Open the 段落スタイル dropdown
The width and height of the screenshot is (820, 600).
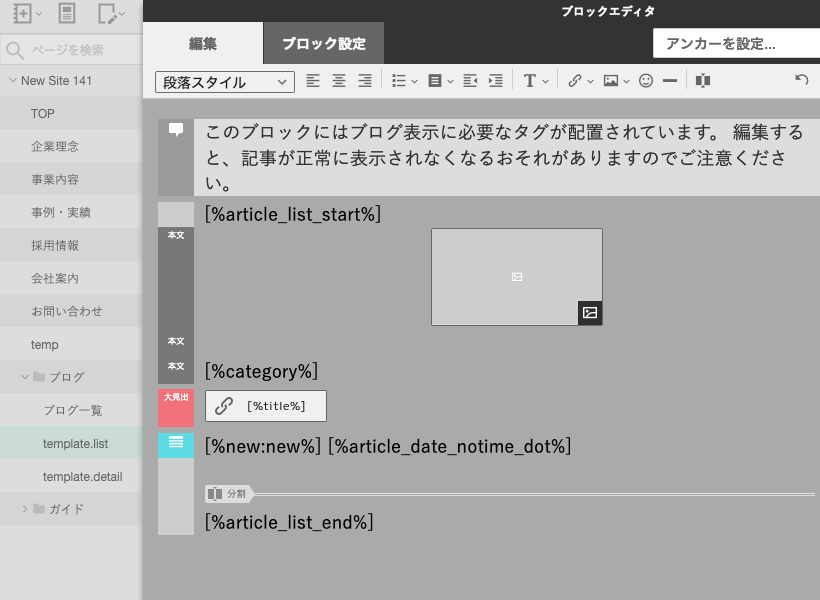pos(225,82)
